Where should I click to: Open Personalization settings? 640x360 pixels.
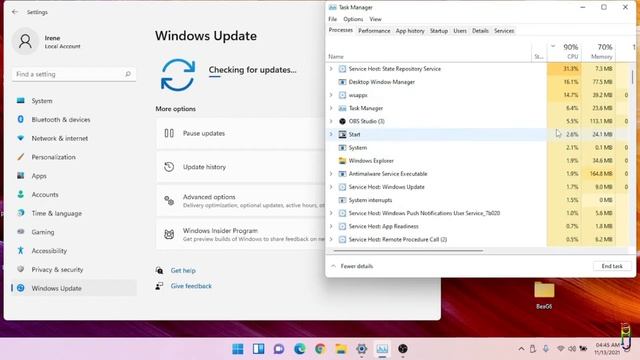73,157
